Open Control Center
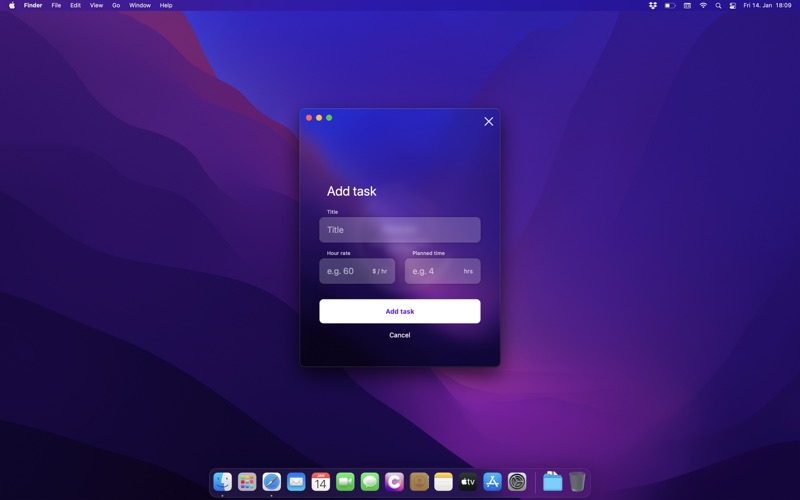 tap(733, 6)
